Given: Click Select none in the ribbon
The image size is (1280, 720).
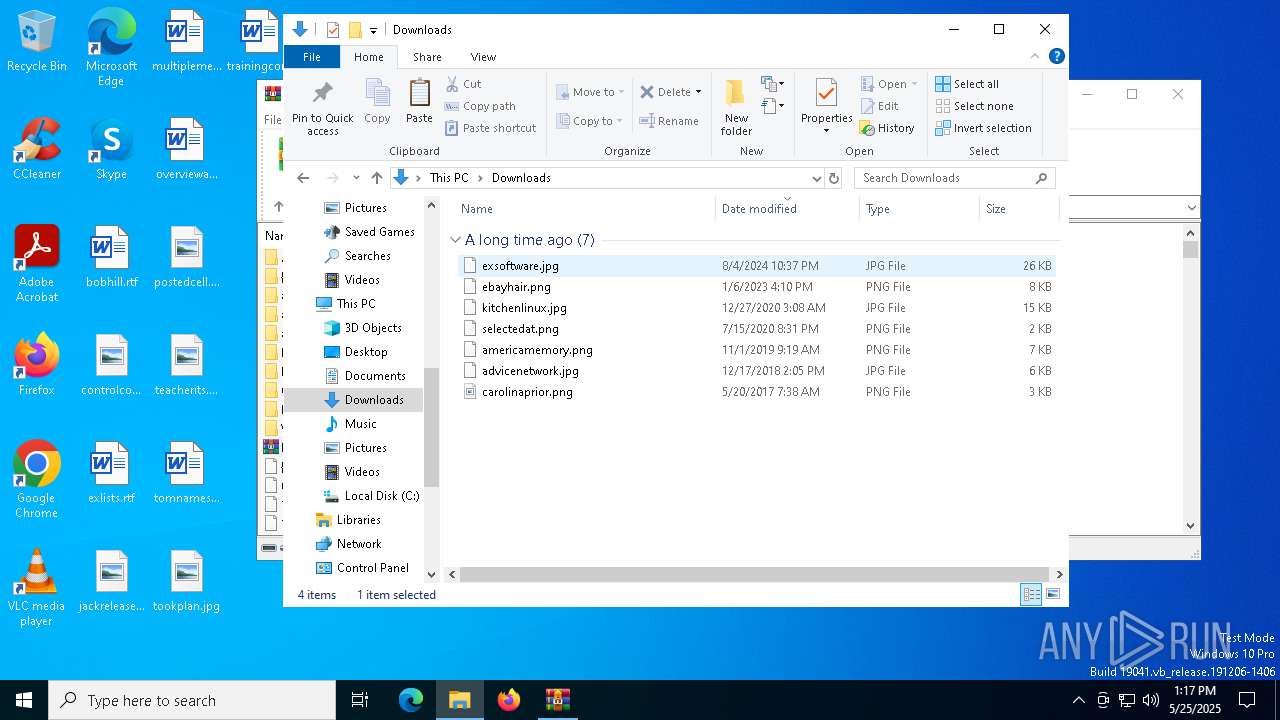Looking at the screenshot, I should (x=974, y=106).
